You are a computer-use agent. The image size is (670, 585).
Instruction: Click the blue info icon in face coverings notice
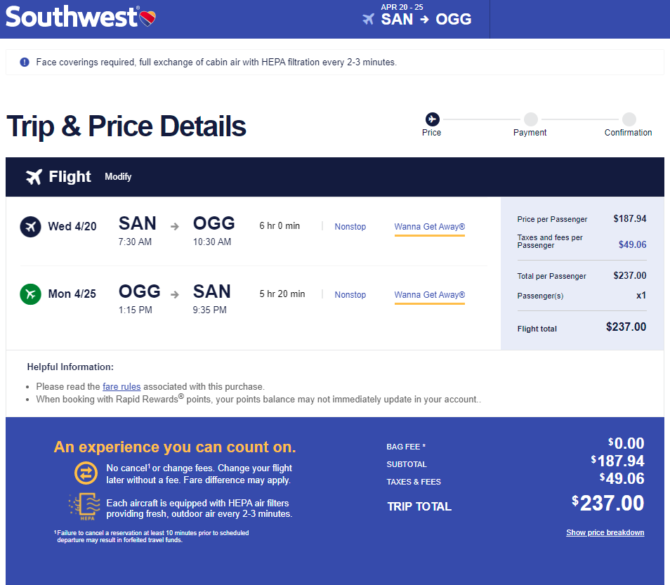[x=25, y=62]
